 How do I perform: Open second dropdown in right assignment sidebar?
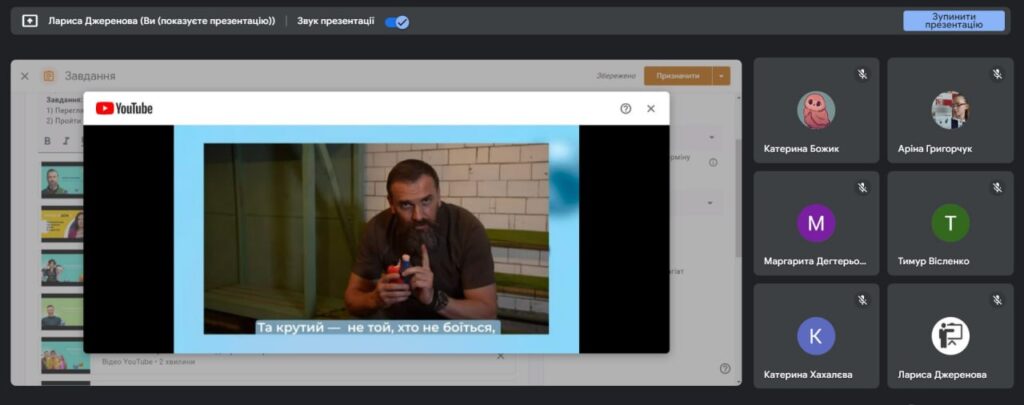(x=711, y=203)
